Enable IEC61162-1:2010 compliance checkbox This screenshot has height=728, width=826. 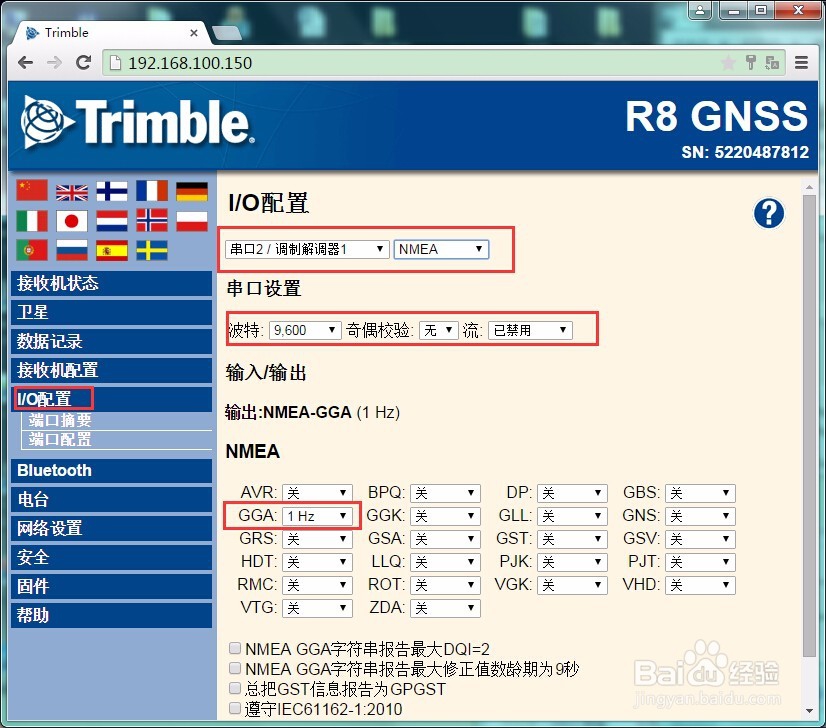click(235, 708)
